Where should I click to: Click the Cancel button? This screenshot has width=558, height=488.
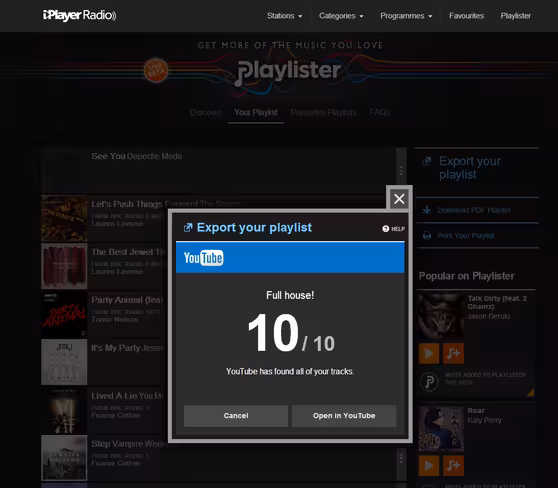pos(236,416)
